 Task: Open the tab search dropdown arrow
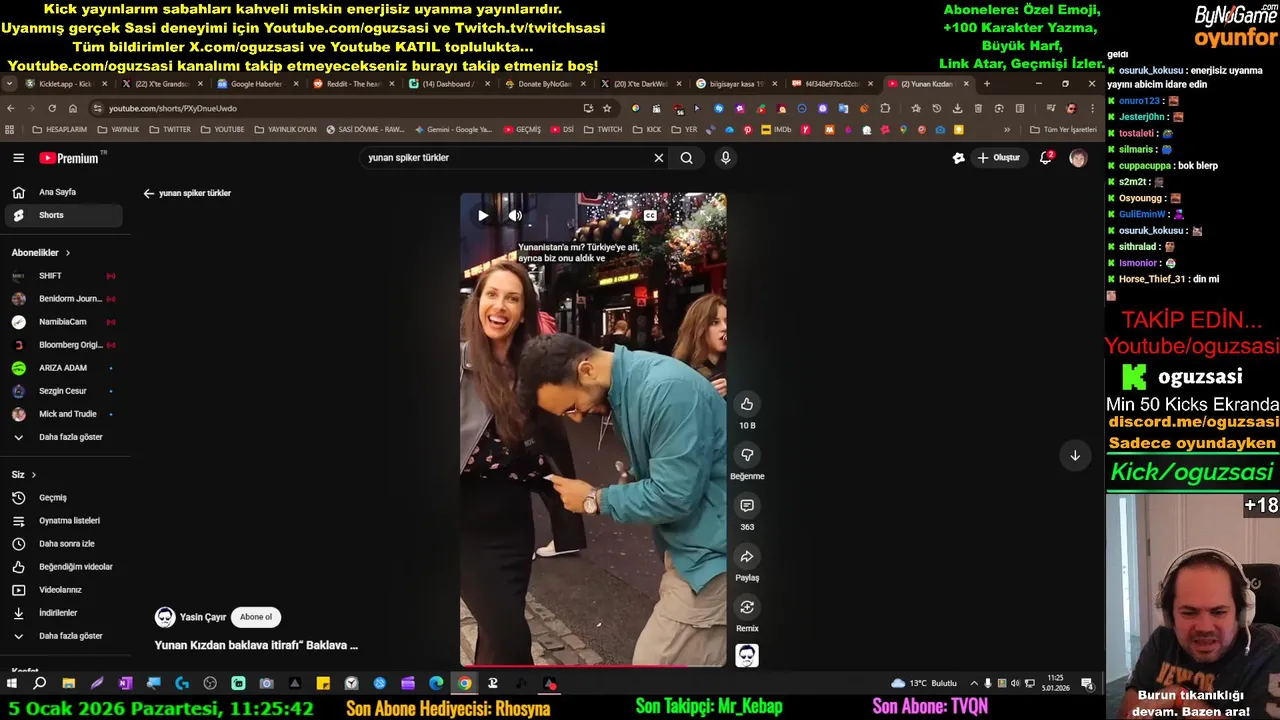point(9,84)
